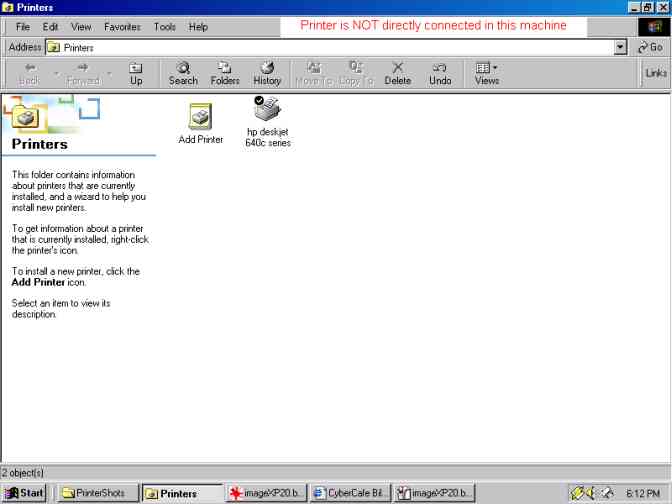672x504 pixels.
Task: Click the Search toolbar icon
Action: (183, 73)
